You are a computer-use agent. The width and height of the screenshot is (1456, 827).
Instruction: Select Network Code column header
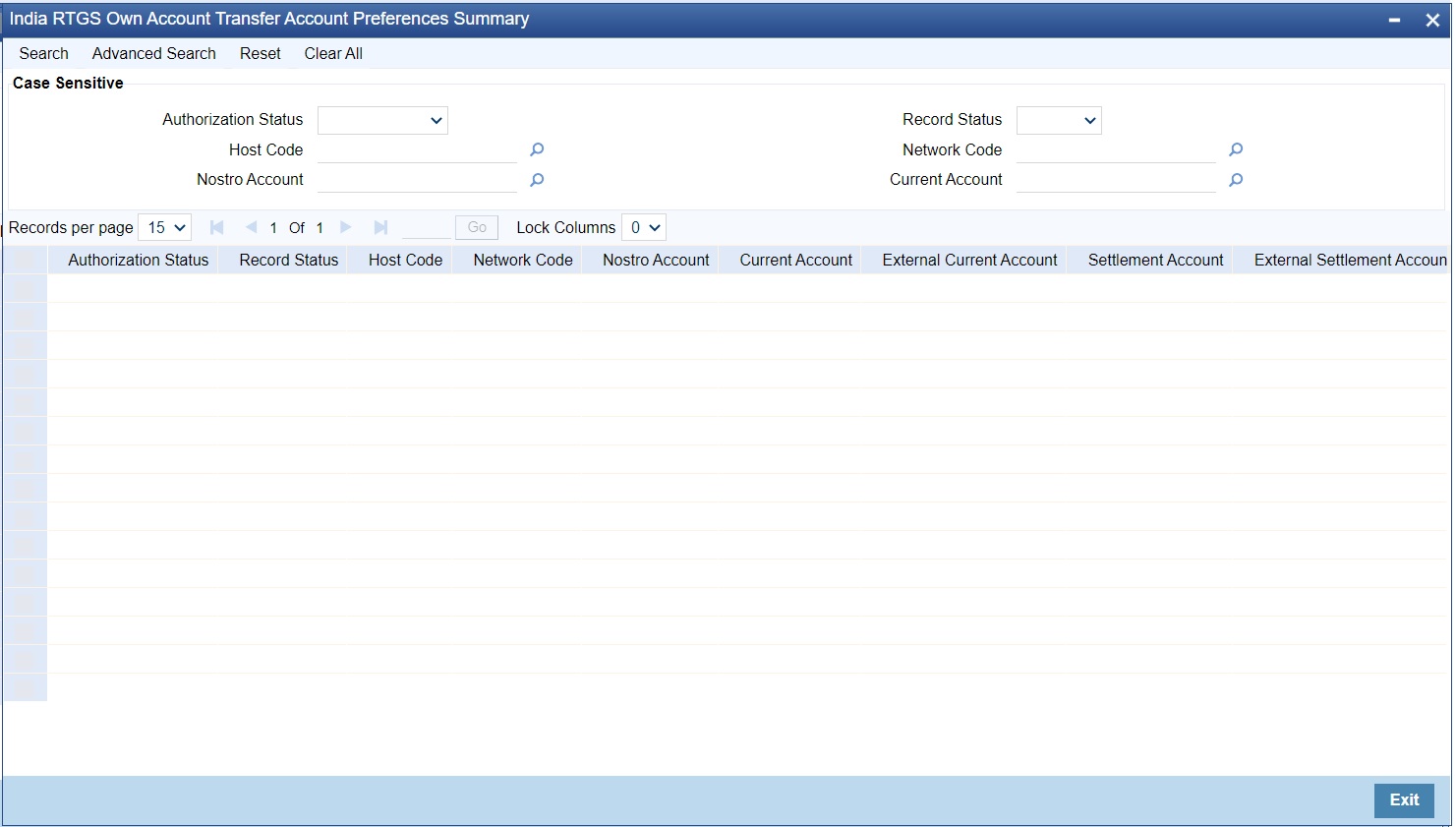tap(523, 260)
